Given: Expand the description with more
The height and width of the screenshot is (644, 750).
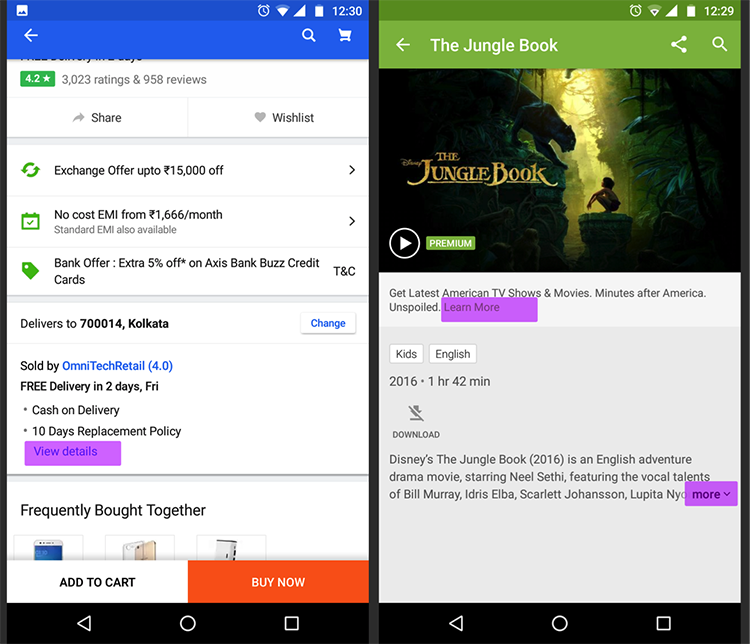Looking at the screenshot, I should coord(711,494).
